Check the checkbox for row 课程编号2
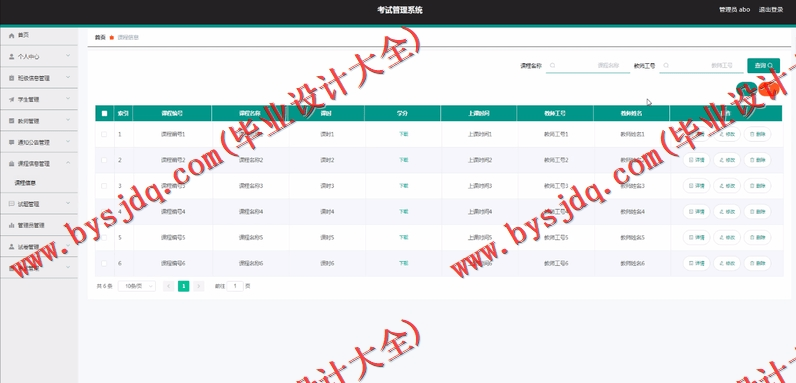The width and height of the screenshot is (796, 383). coord(104,160)
